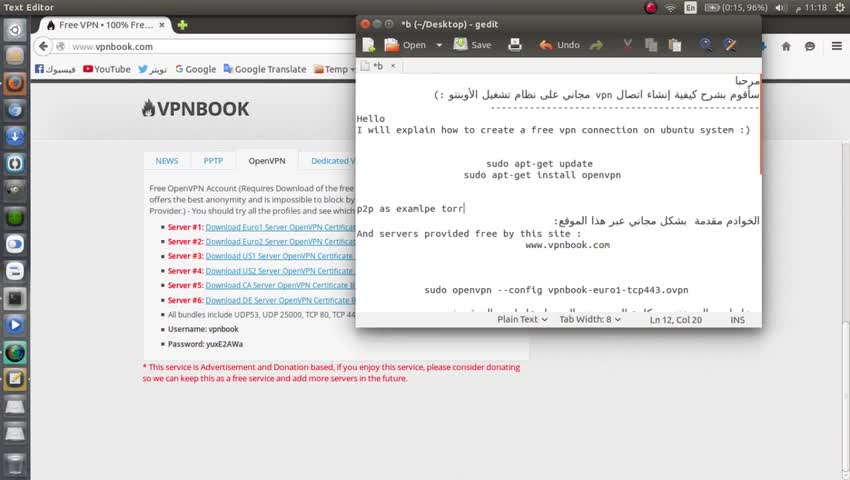Toggle INS insert mode in status bar

(737, 320)
